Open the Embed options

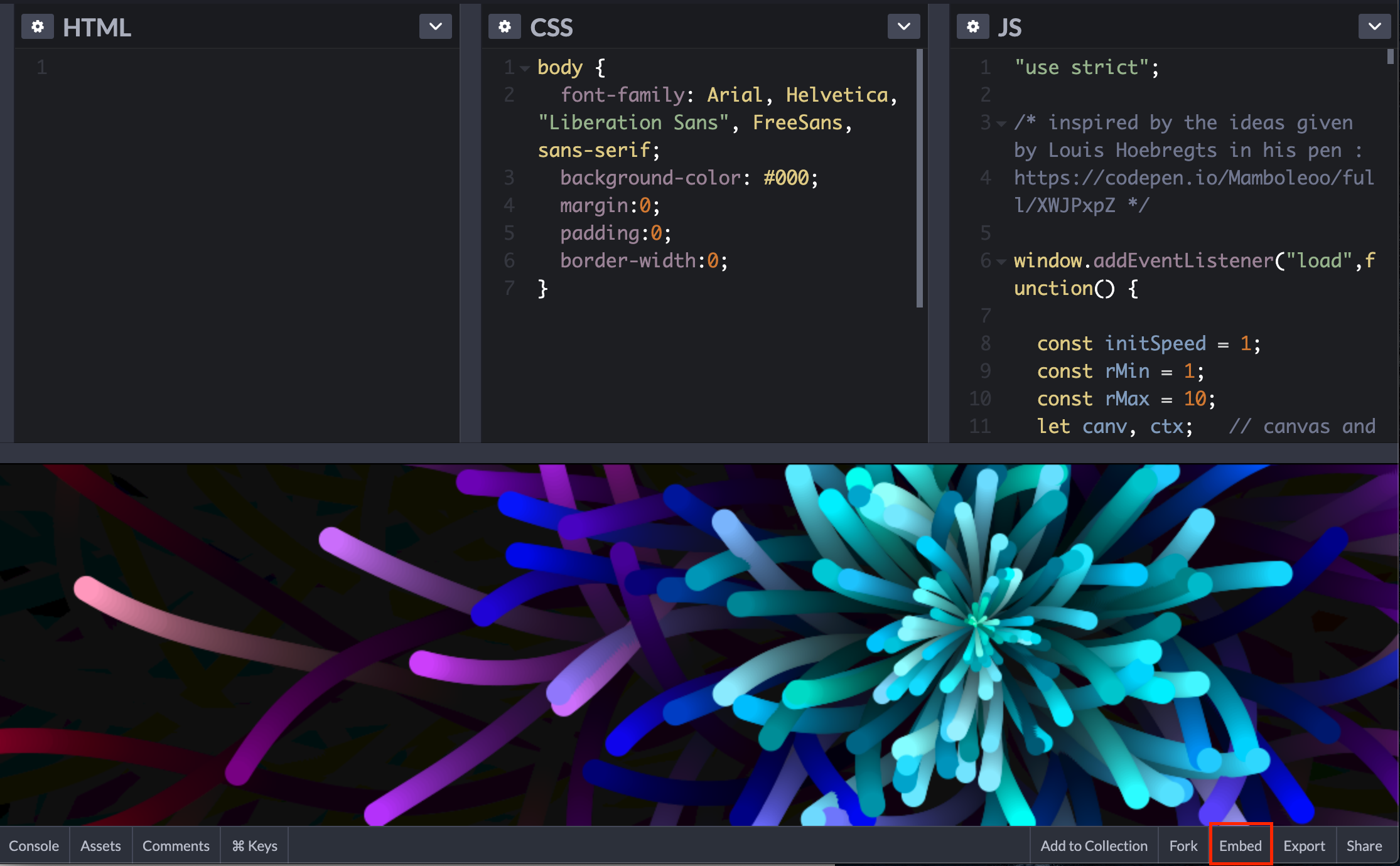[x=1240, y=846]
